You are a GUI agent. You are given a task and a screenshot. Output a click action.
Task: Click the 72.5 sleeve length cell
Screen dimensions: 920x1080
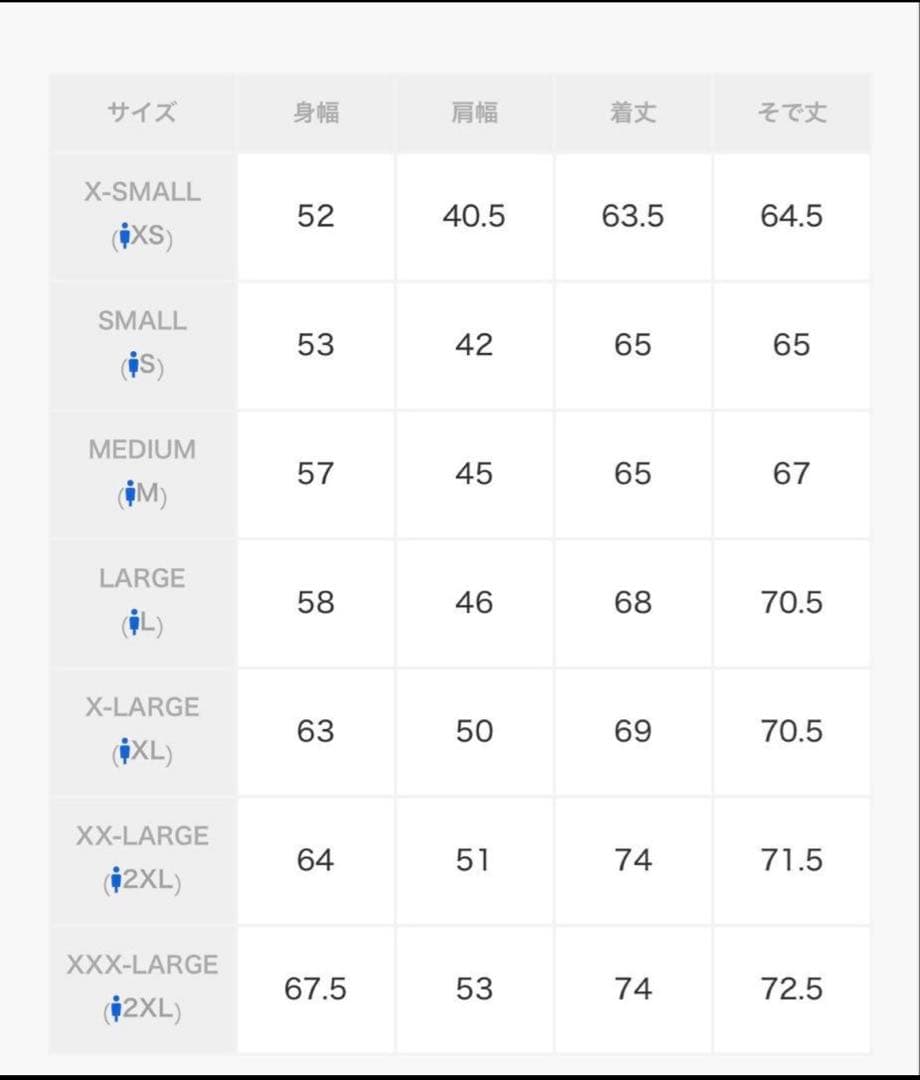pos(791,989)
